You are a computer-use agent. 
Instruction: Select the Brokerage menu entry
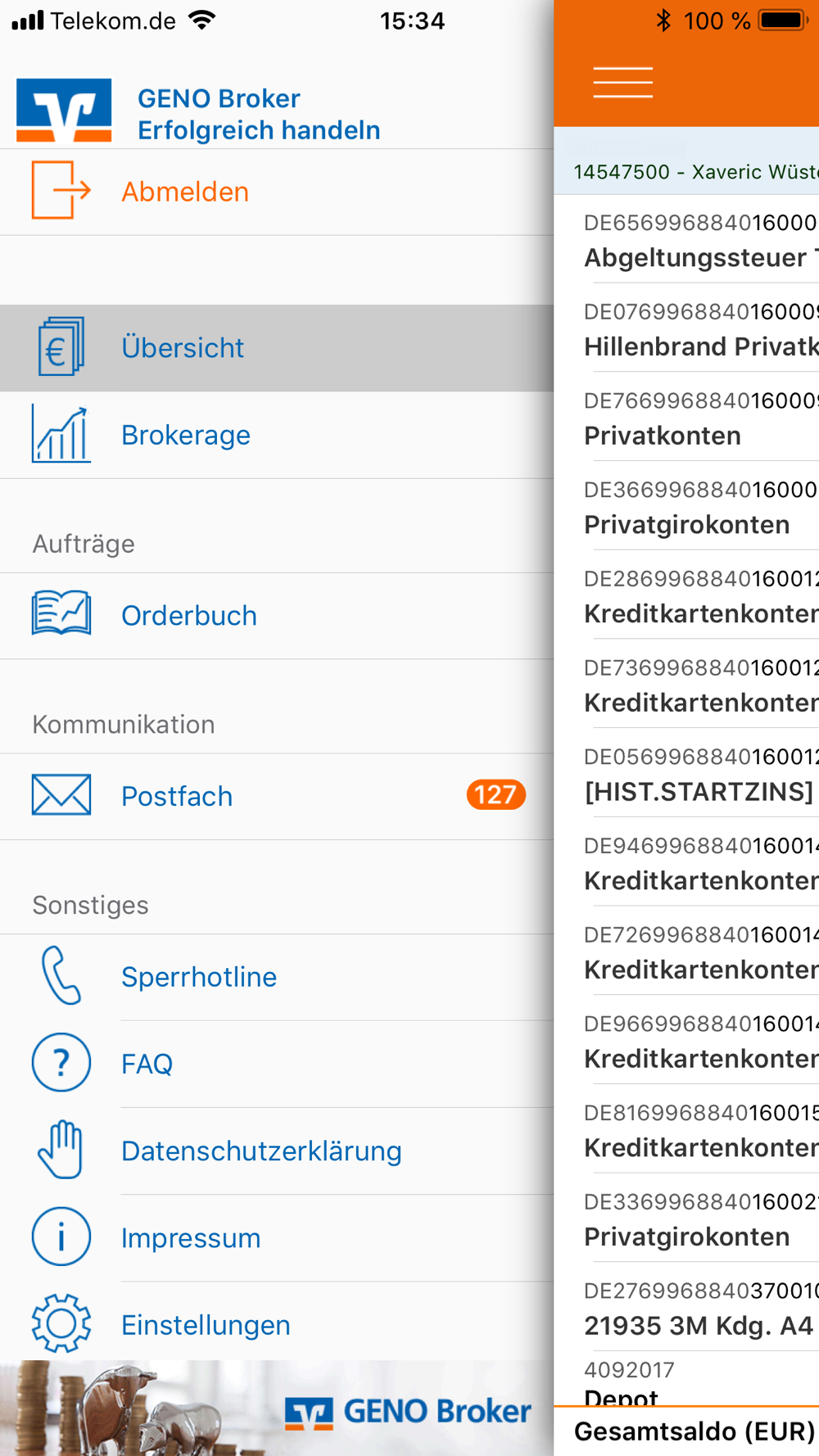point(277,435)
